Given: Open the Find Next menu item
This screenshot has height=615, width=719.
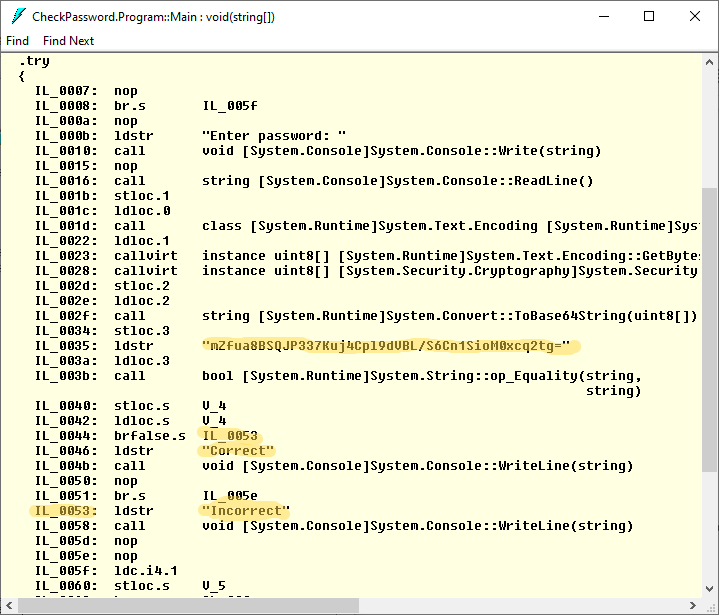Looking at the screenshot, I should 68,41.
